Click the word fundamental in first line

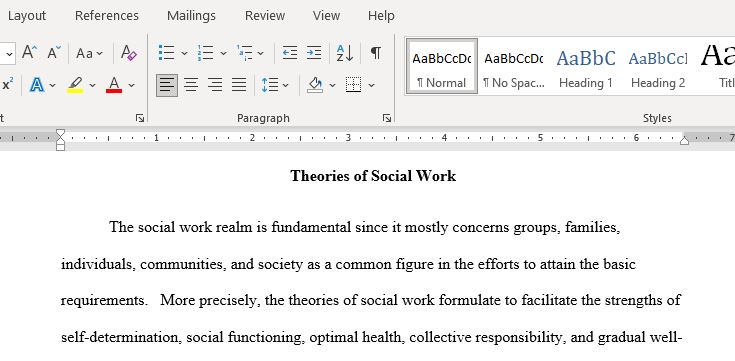311,227
